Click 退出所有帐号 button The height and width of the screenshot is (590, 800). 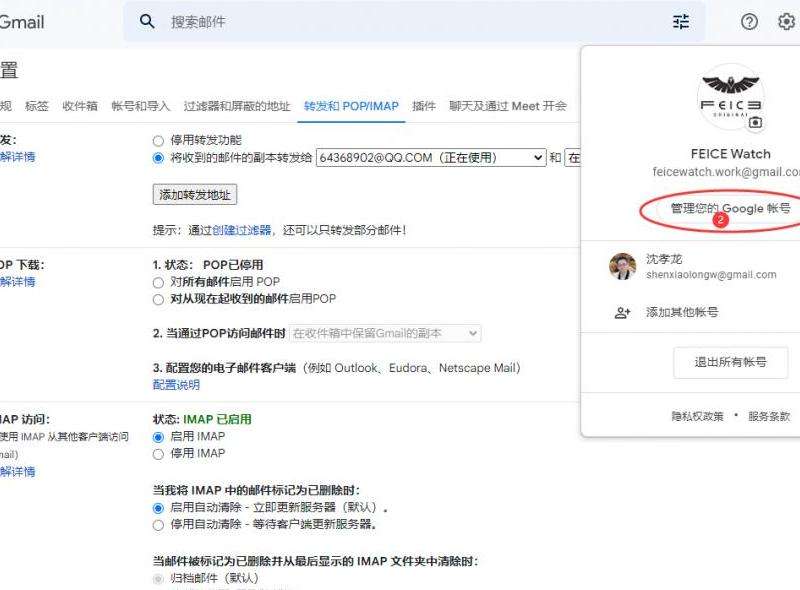pos(731,362)
